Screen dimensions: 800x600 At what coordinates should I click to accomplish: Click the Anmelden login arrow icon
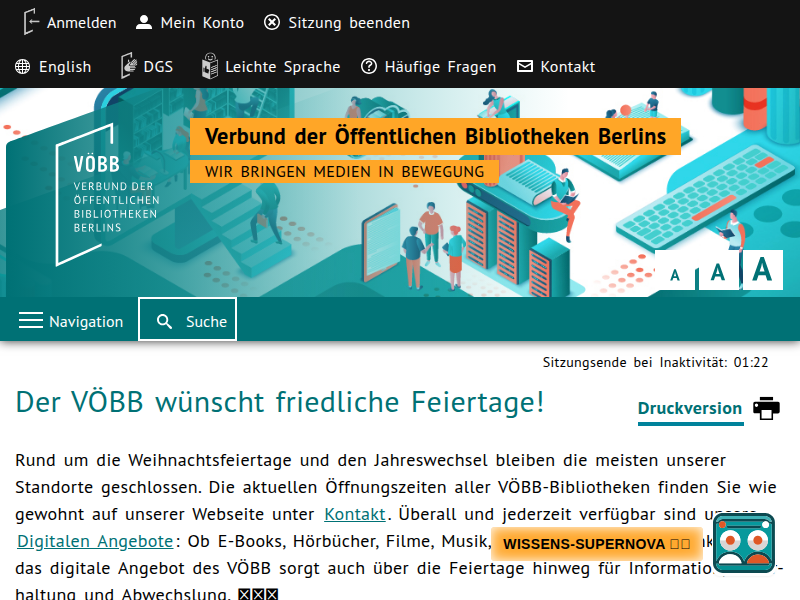32,22
